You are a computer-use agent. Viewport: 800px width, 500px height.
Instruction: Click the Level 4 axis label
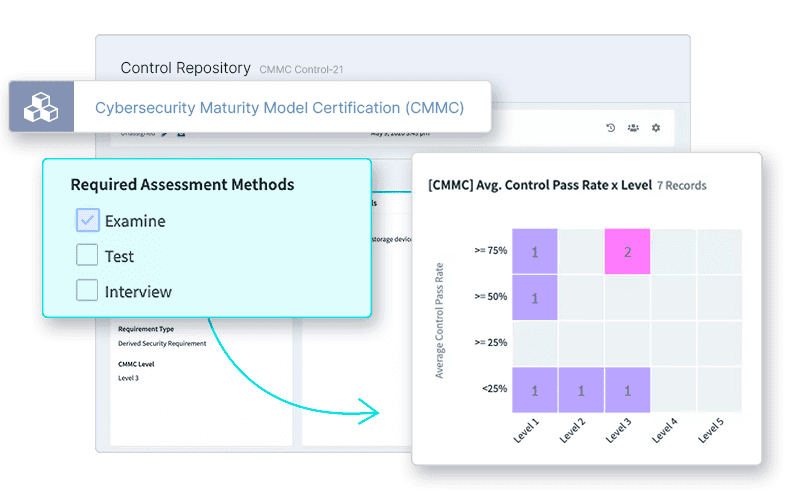[x=665, y=431]
